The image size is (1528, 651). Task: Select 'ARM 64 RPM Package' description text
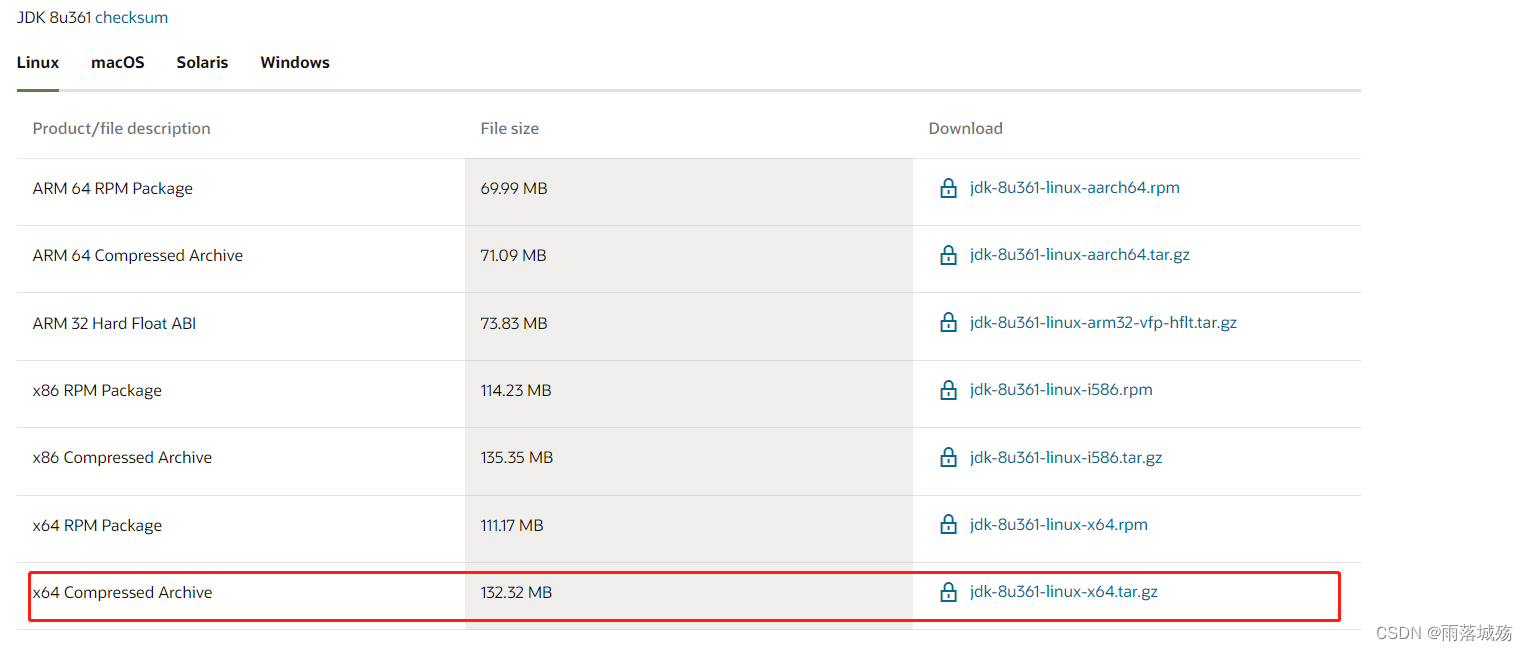pos(113,189)
